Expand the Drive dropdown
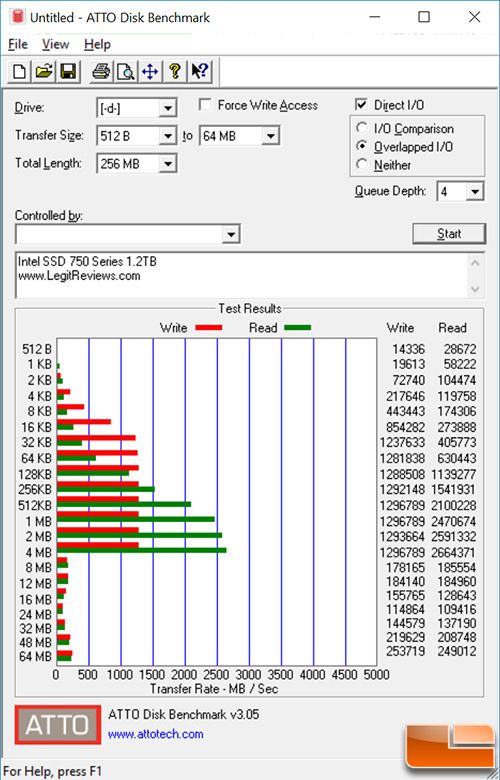The image size is (500, 780). coord(168,108)
